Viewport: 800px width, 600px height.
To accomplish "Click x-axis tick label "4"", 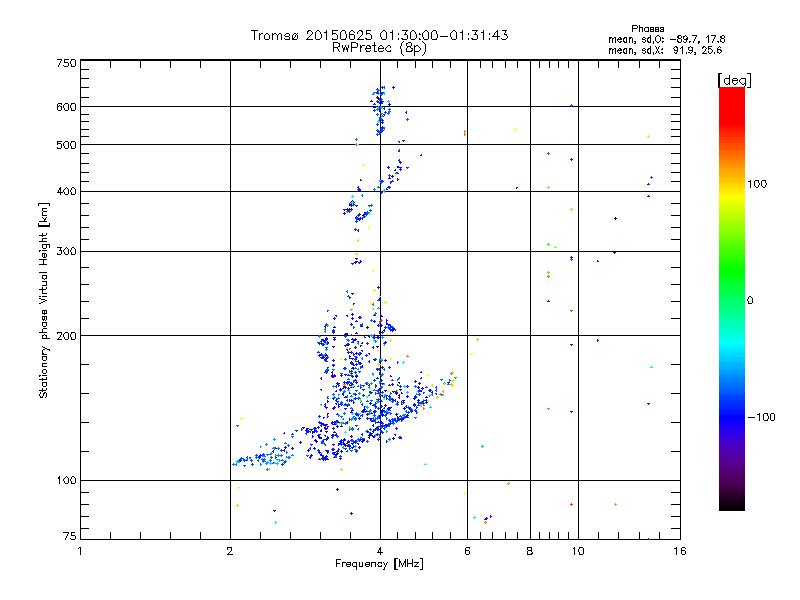I will (x=380, y=551).
